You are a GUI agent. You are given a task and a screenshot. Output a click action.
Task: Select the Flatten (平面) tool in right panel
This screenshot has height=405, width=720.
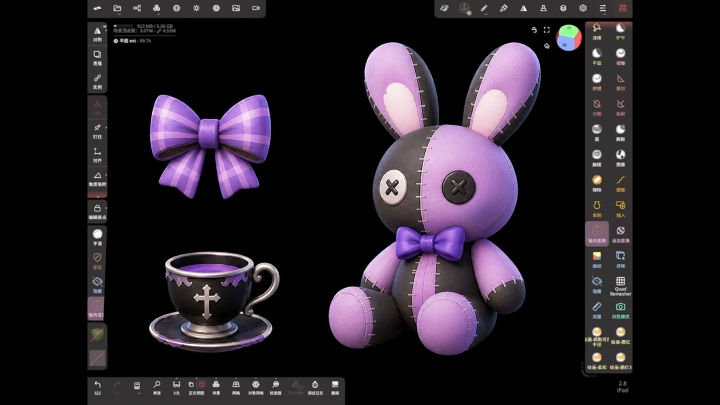597,56
